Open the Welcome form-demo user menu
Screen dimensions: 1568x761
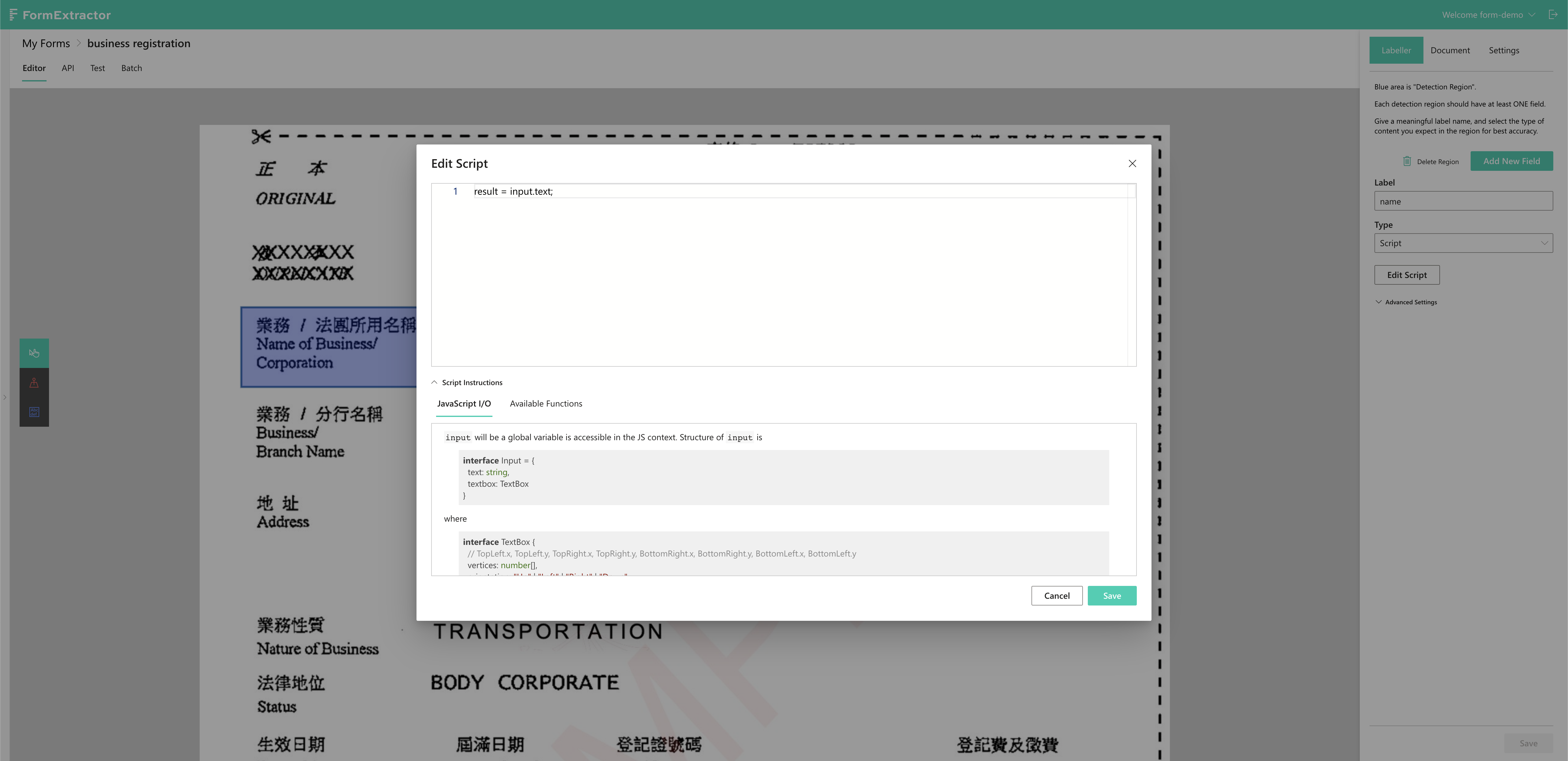click(x=1488, y=15)
